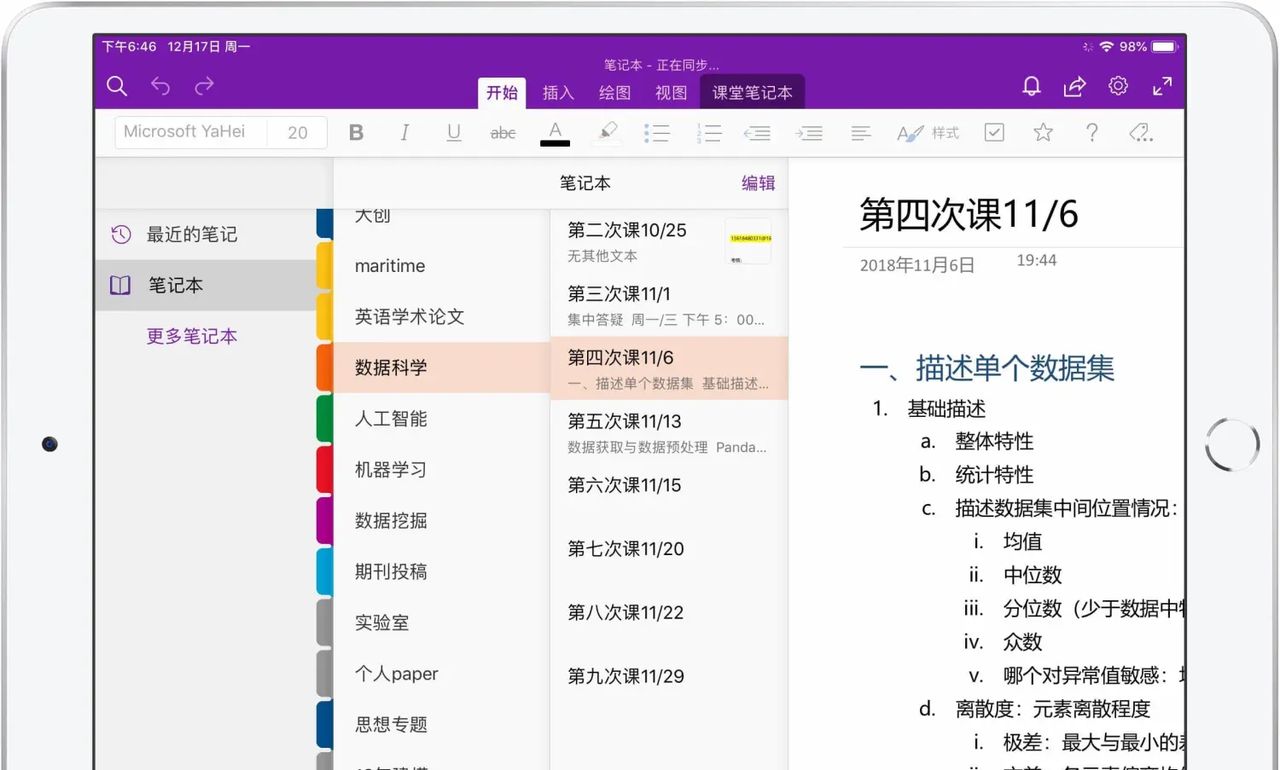
Task: Open 最近的笔记 in the sidebar
Action: 206,234
